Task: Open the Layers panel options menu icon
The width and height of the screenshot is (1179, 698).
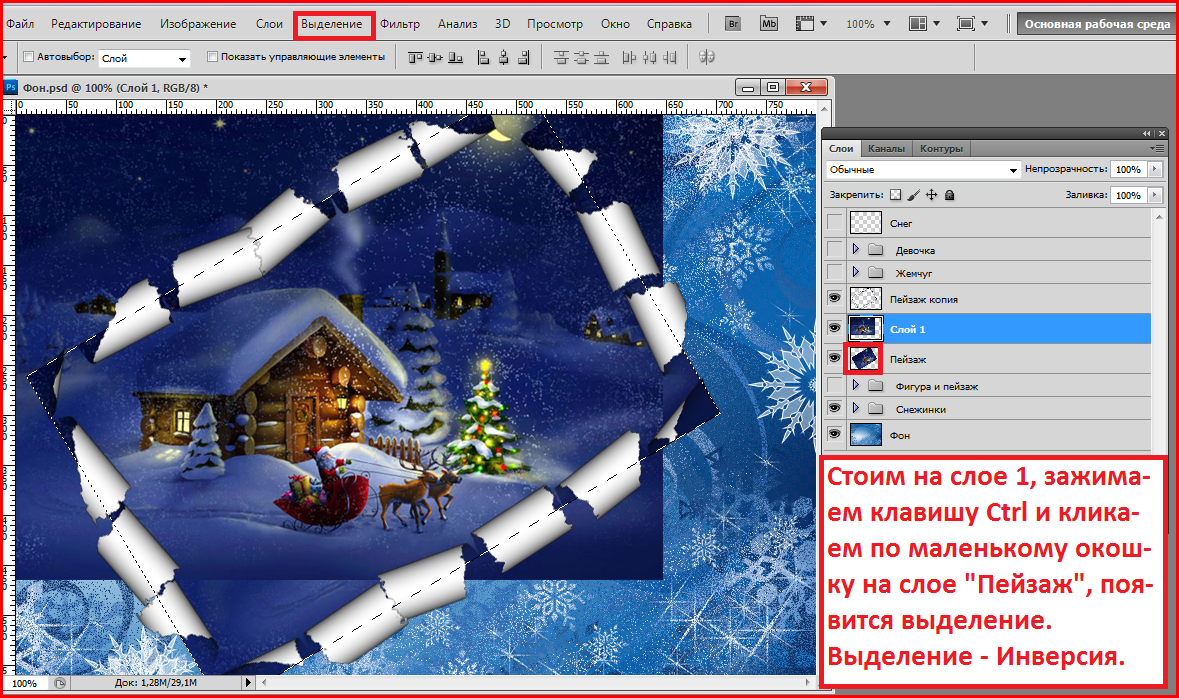Action: (1158, 148)
